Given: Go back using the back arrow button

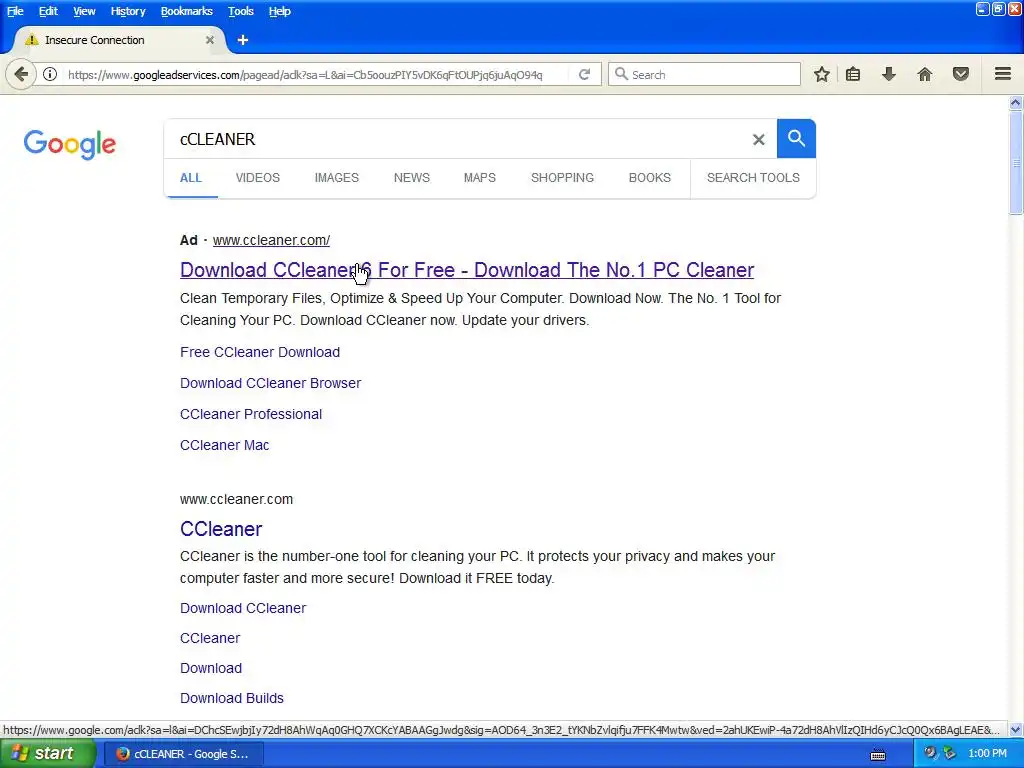Looking at the screenshot, I should coord(21,74).
